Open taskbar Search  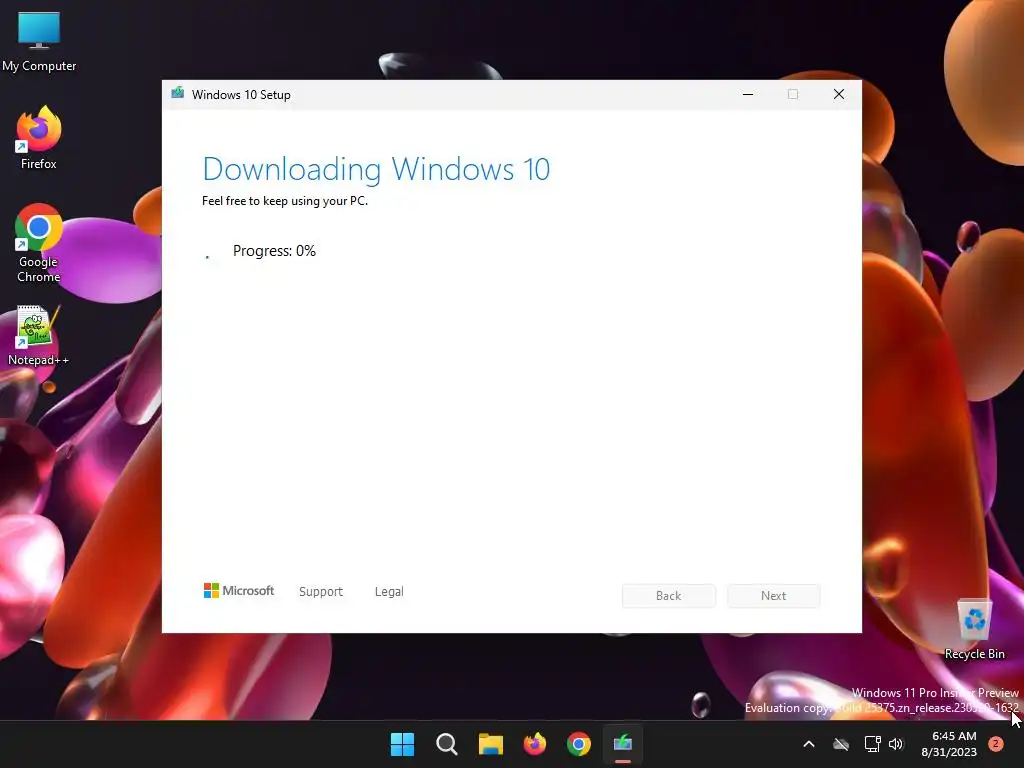(x=447, y=744)
